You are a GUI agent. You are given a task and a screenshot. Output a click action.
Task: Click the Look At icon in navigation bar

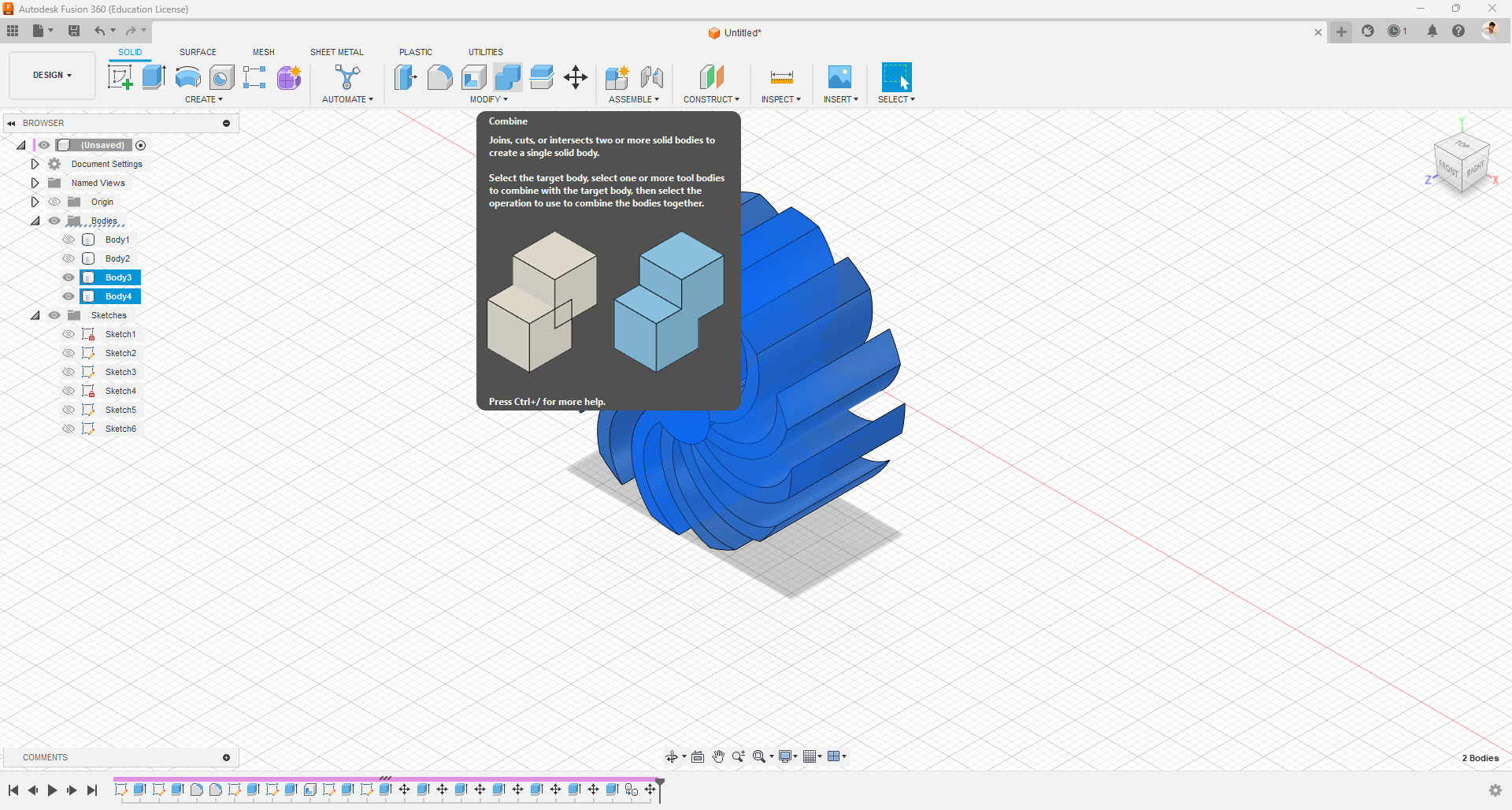[698, 756]
